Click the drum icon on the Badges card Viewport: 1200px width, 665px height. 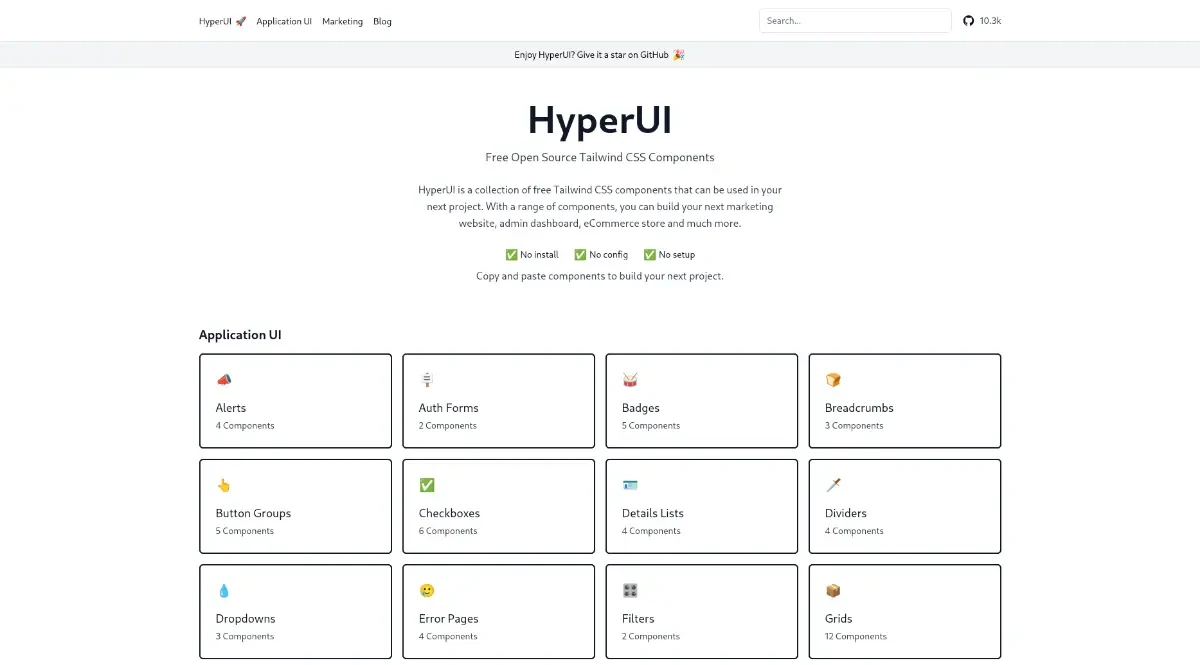point(630,379)
